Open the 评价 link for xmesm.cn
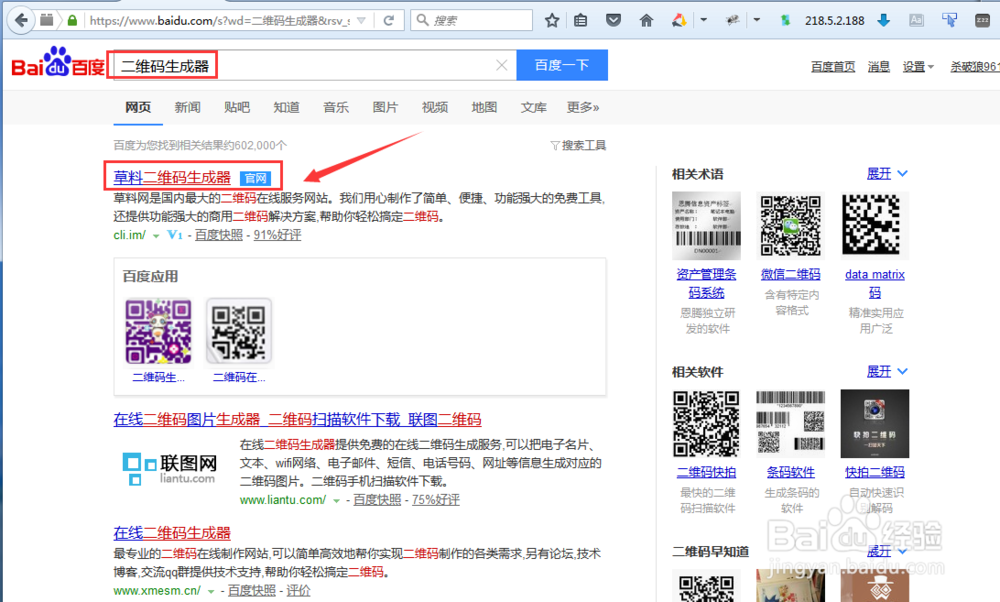1000x602 pixels. pos(298,591)
